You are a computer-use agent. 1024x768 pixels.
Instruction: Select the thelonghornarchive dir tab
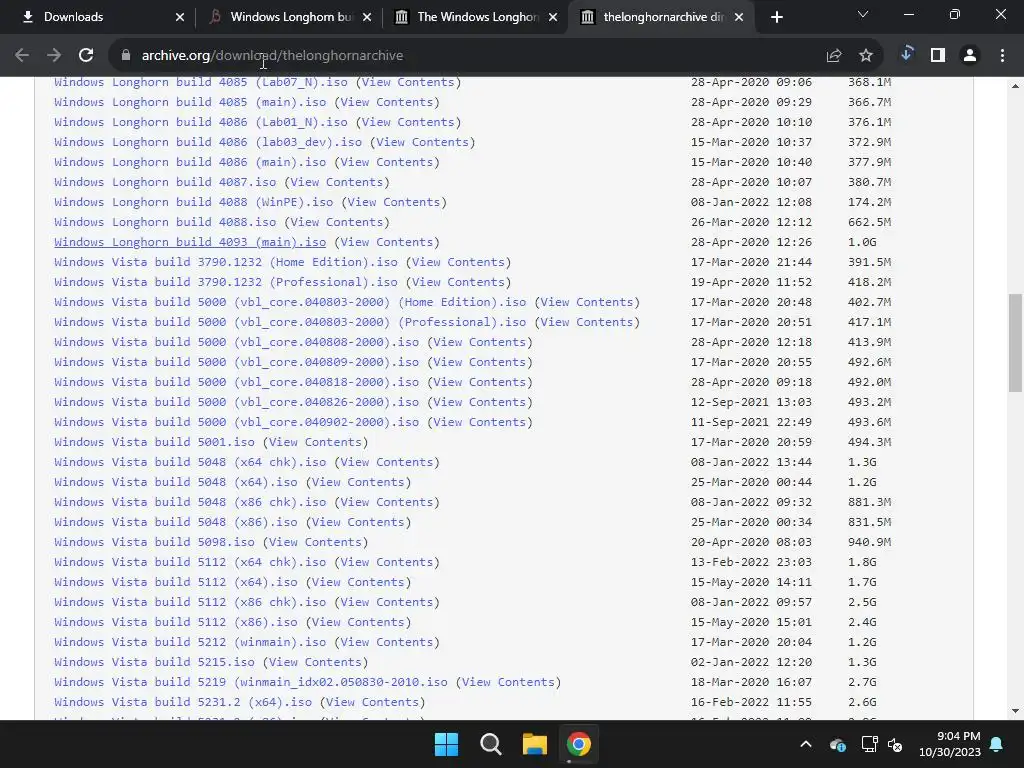[x=663, y=17]
